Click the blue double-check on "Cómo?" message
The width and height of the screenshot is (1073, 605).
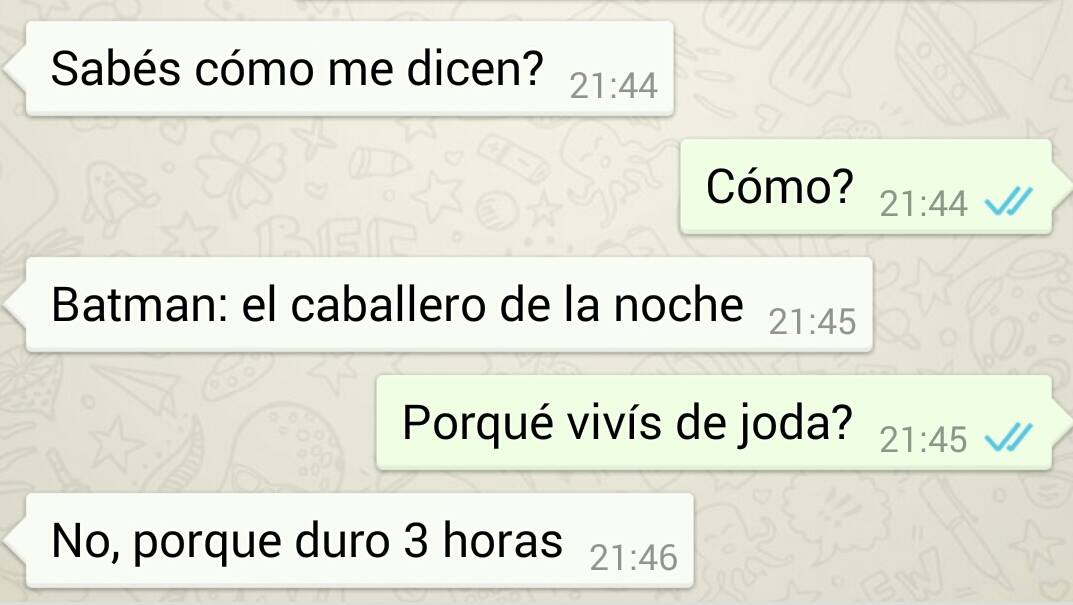tap(1007, 201)
